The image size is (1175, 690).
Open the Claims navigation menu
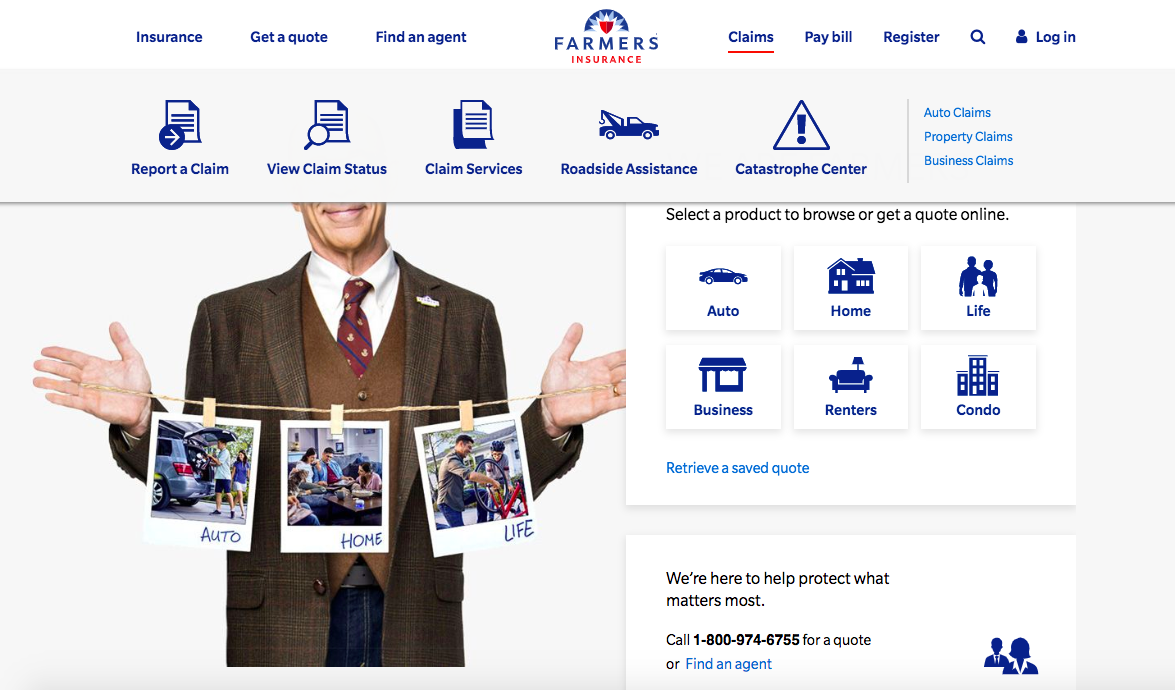pyautogui.click(x=751, y=37)
